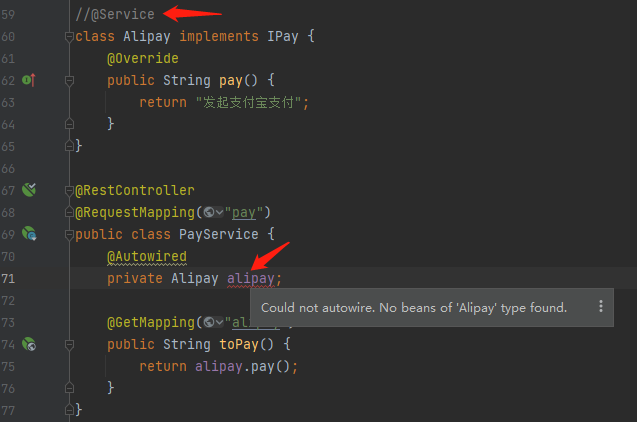637x422 pixels.
Task: Click the commented //@Service annotation
Action: click(115, 14)
